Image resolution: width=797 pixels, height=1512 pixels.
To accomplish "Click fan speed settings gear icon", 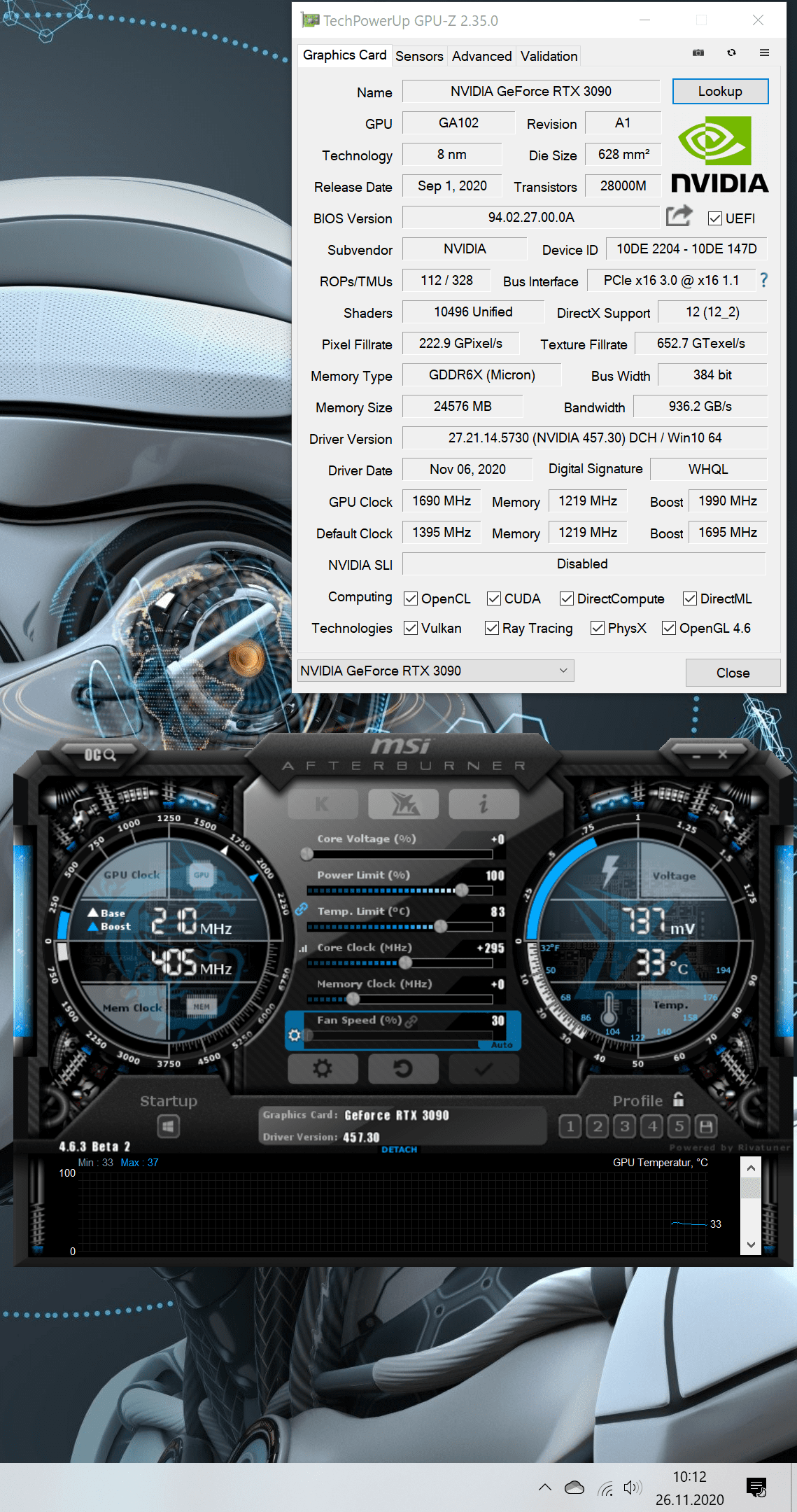I will tap(295, 1035).
